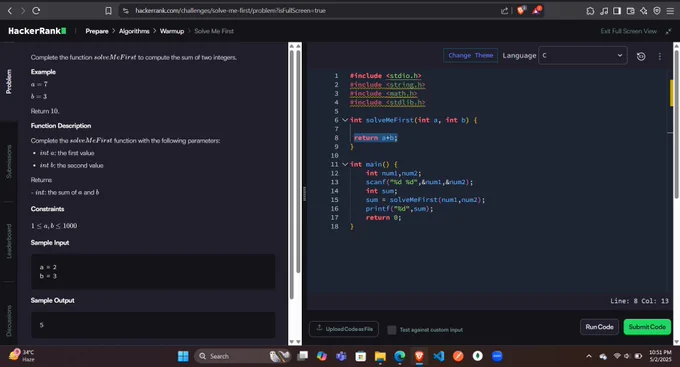Go back with the browser back arrow
The image size is (680, 367).
point(10,11)
